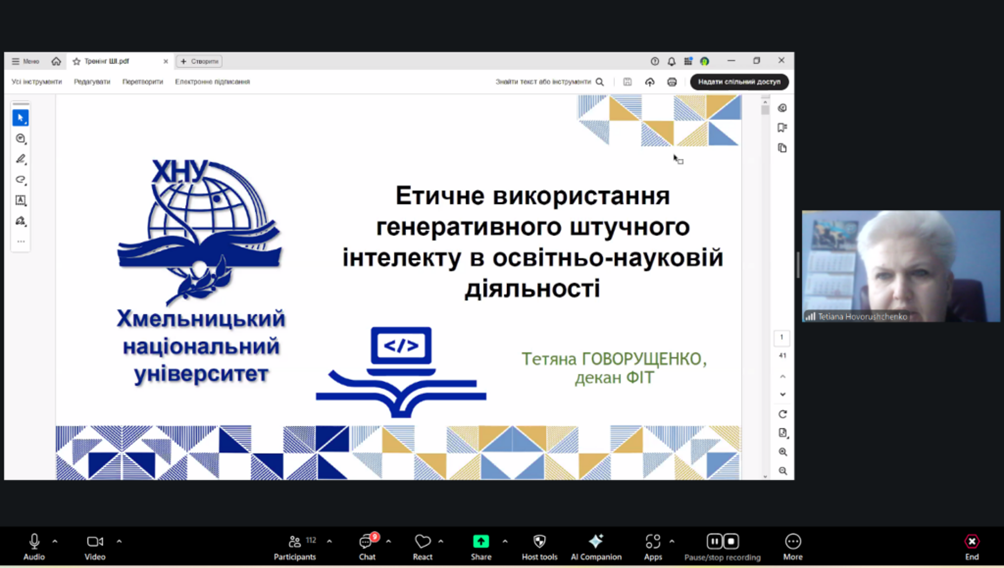Click the rotate page icon
1004x568 pixels.
point(783,414)
